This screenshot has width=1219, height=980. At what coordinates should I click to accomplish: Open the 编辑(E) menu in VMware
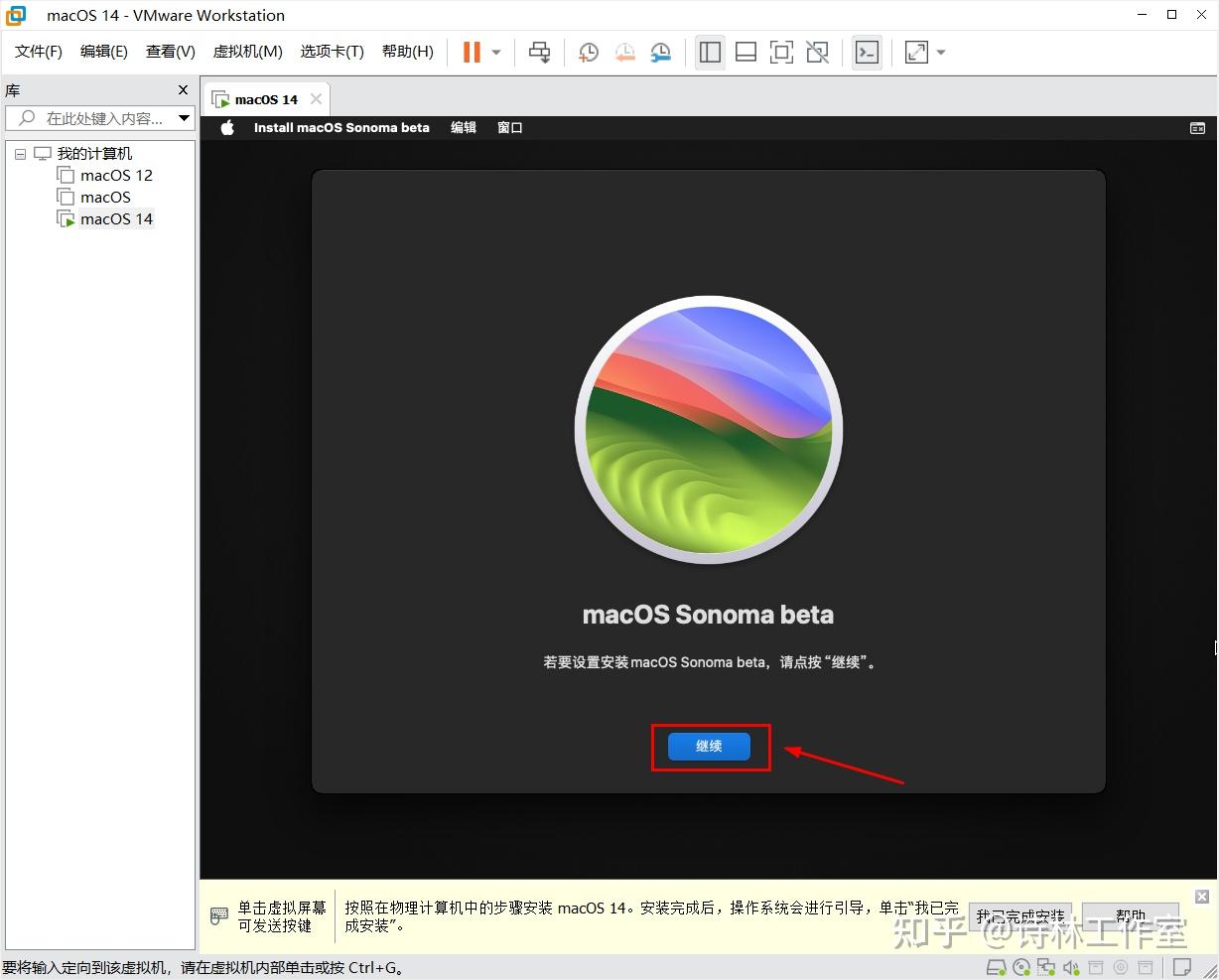(x=104, y=52)
